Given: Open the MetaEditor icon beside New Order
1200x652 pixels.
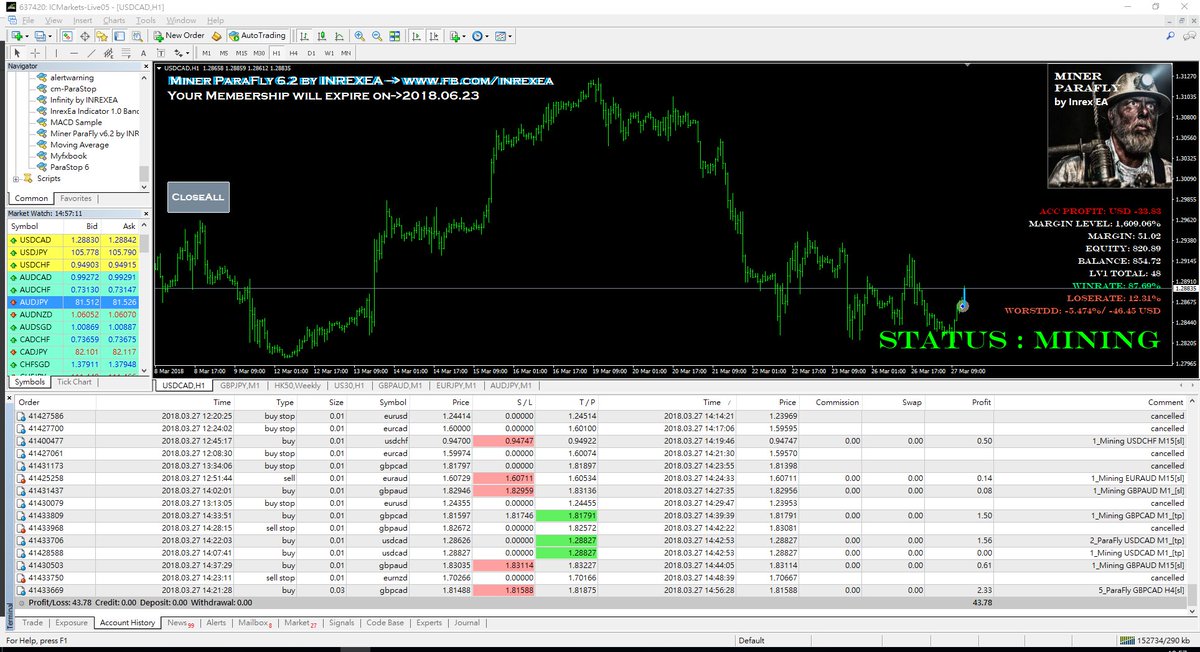Looking at the screenshot, I should 216,35.
